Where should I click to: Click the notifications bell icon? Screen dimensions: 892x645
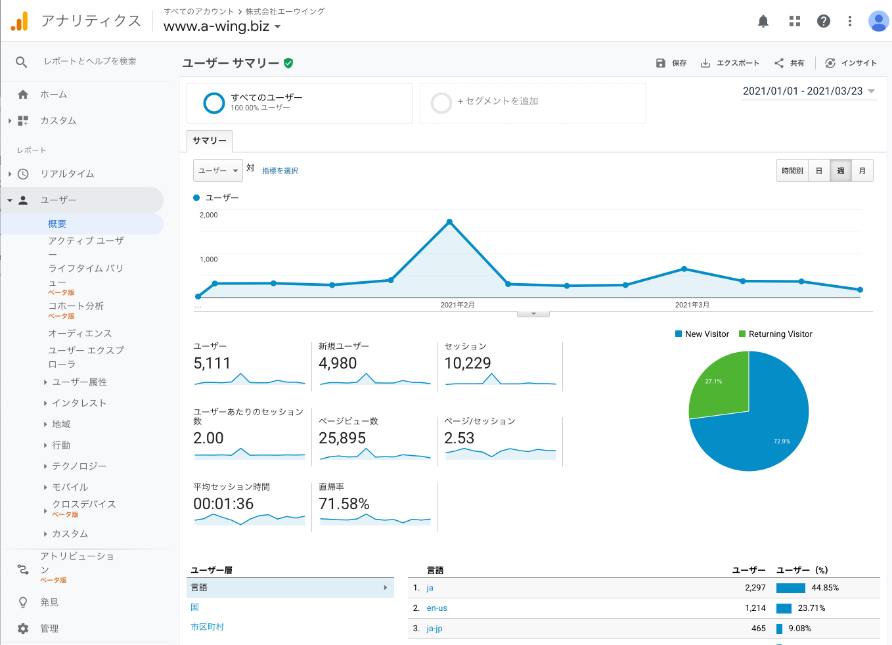[764, 21]
